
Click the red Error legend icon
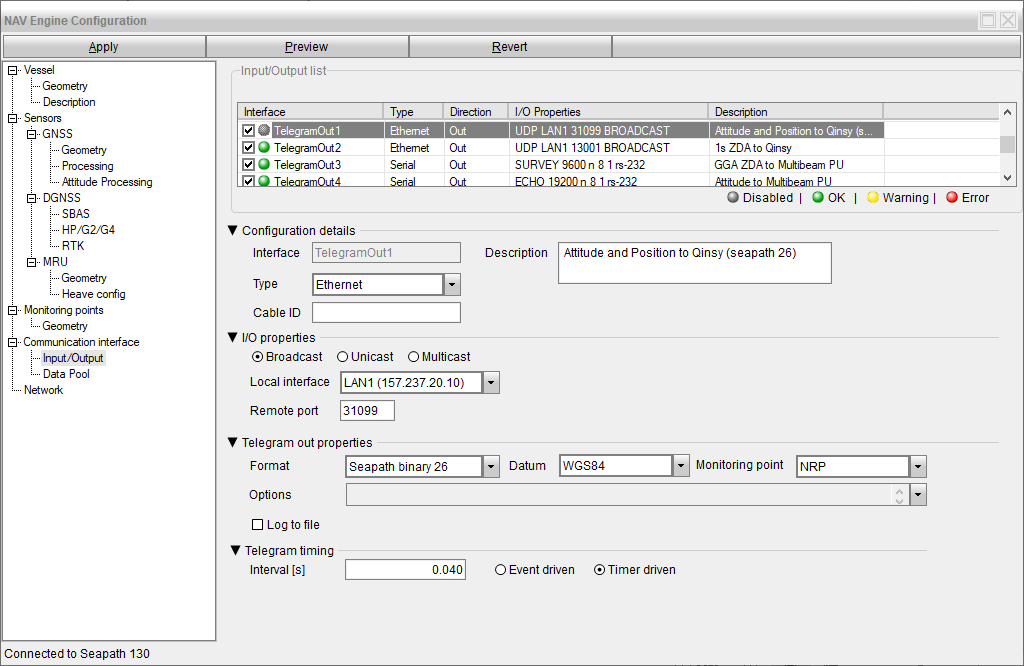(951, 198)
